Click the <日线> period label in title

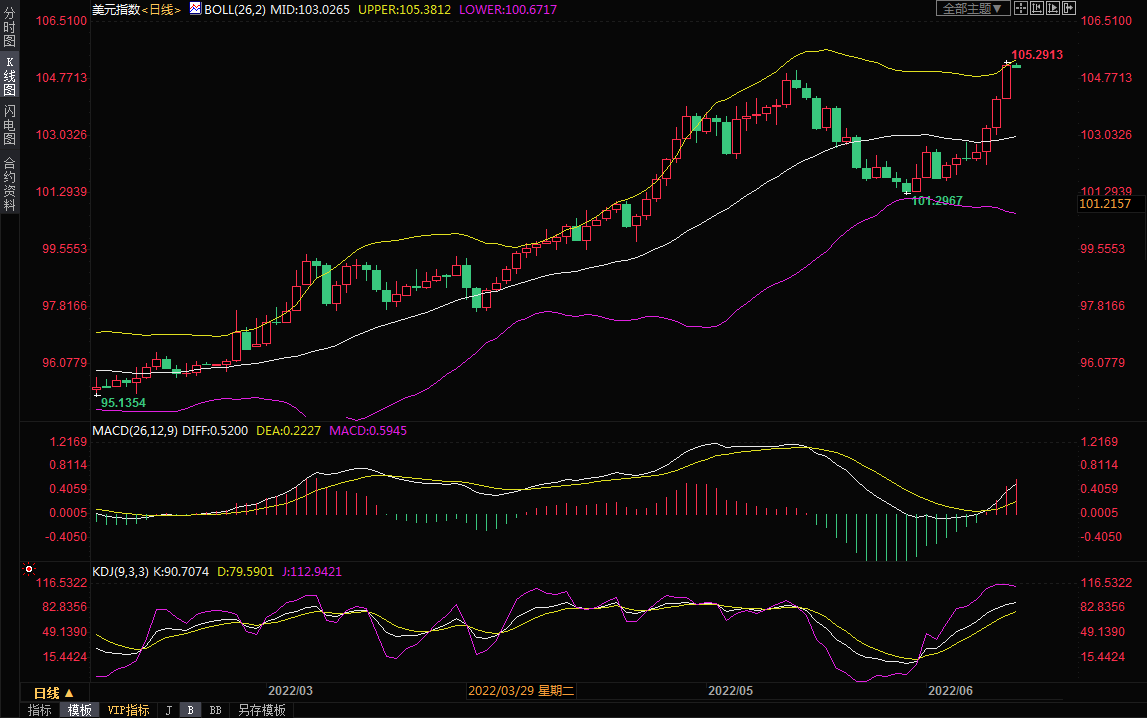tap(160, 9)
